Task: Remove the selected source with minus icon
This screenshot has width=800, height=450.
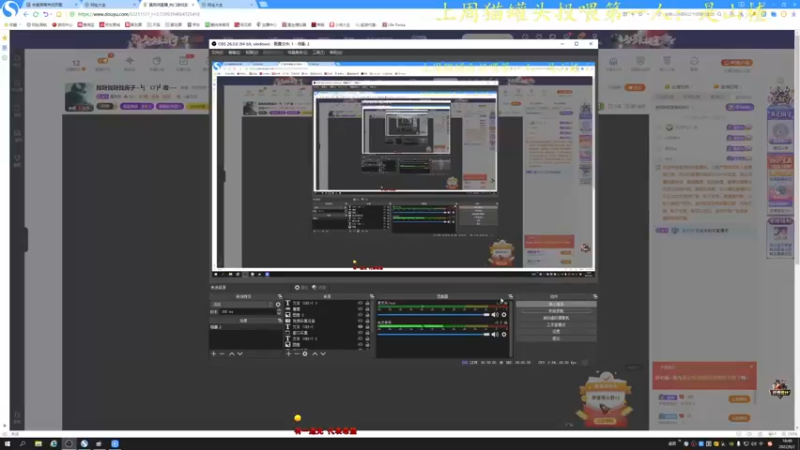Action: pos(297,354)
